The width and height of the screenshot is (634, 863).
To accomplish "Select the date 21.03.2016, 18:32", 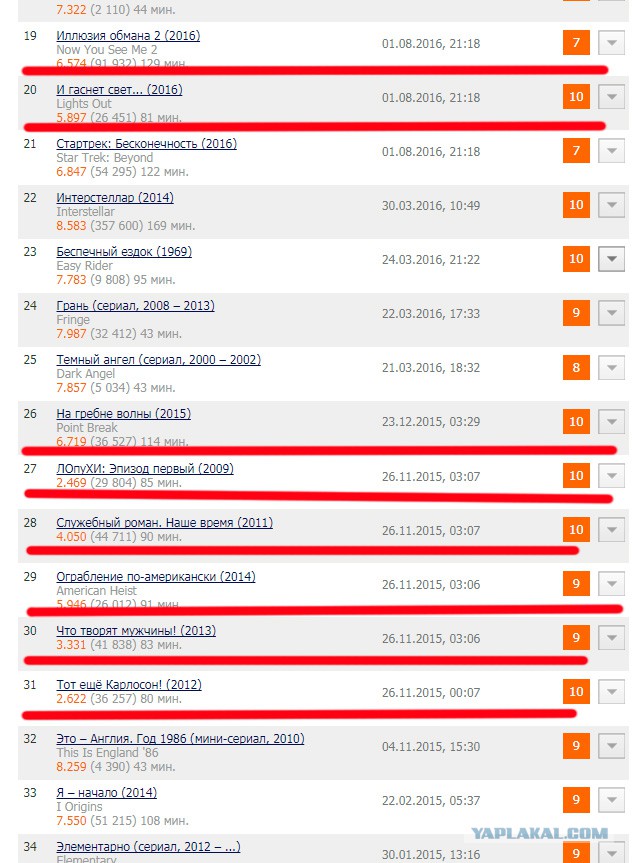I will click(431, 367).
